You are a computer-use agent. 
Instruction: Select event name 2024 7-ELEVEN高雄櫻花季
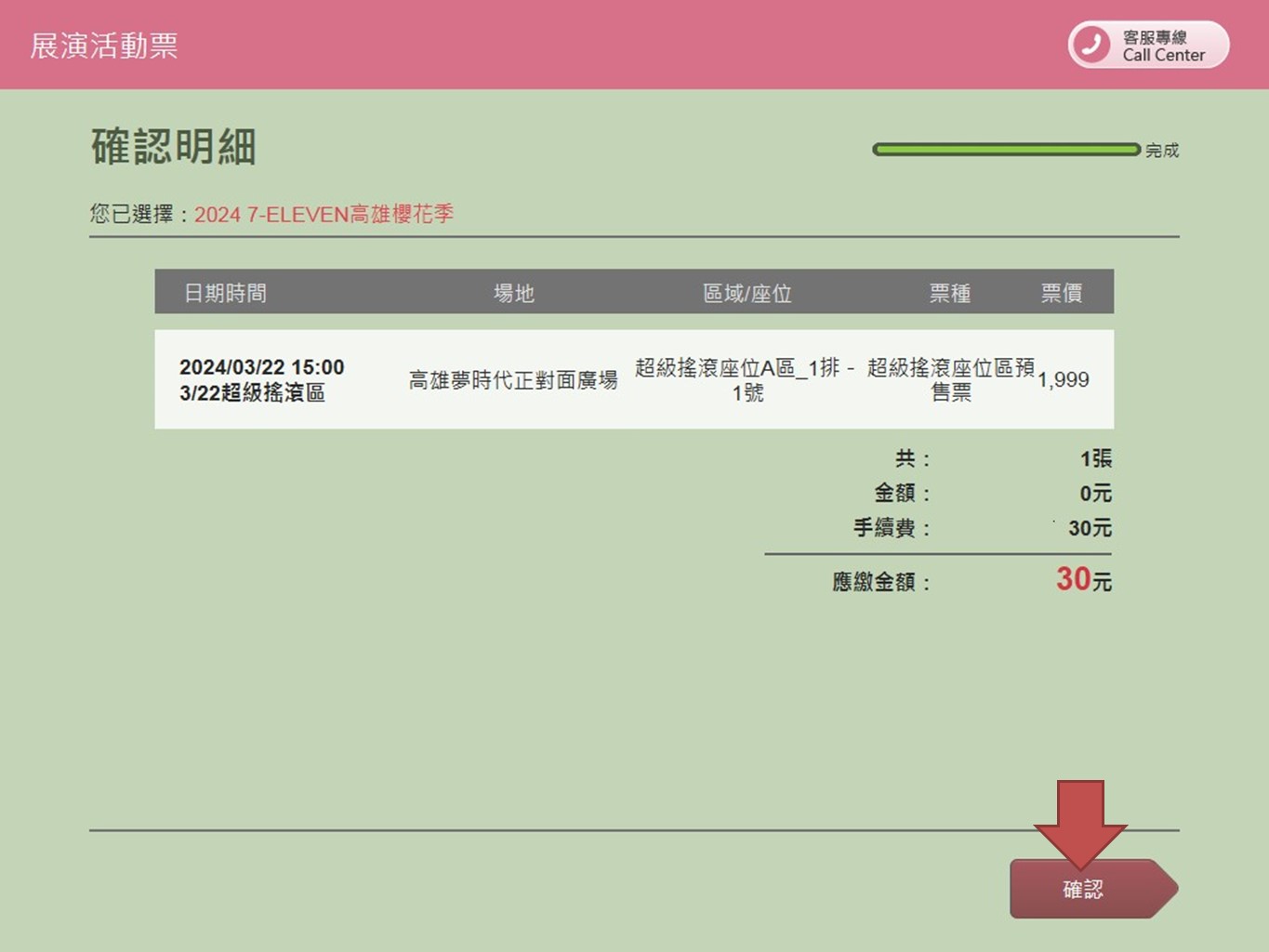click(x=324, y=215)
